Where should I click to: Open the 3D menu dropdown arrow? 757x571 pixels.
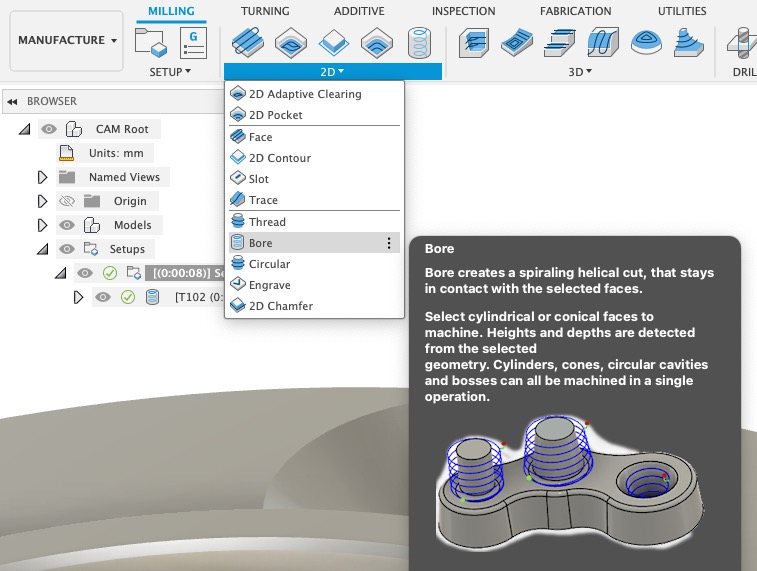(589, 71)
